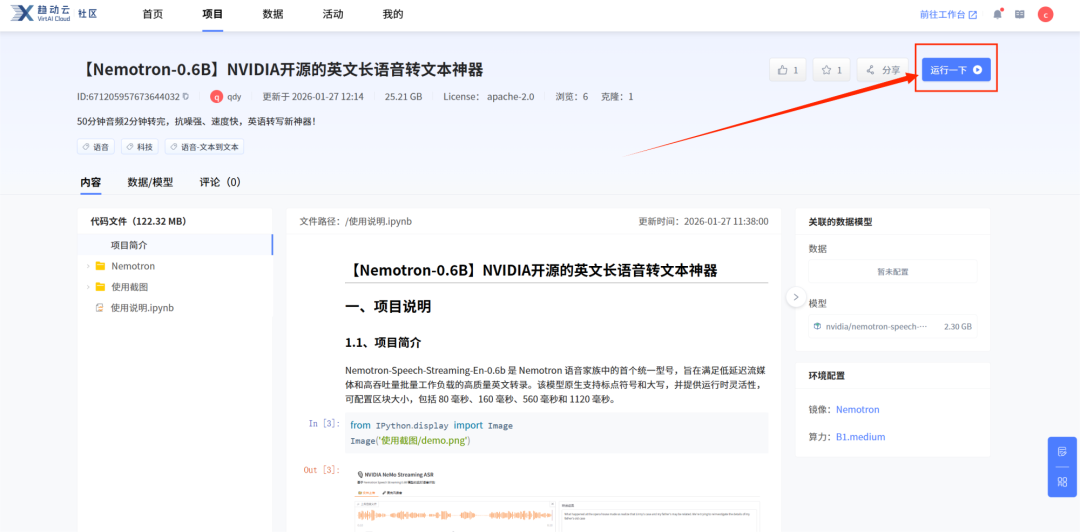Open the 数据 nav item

(x=273, y=14)
